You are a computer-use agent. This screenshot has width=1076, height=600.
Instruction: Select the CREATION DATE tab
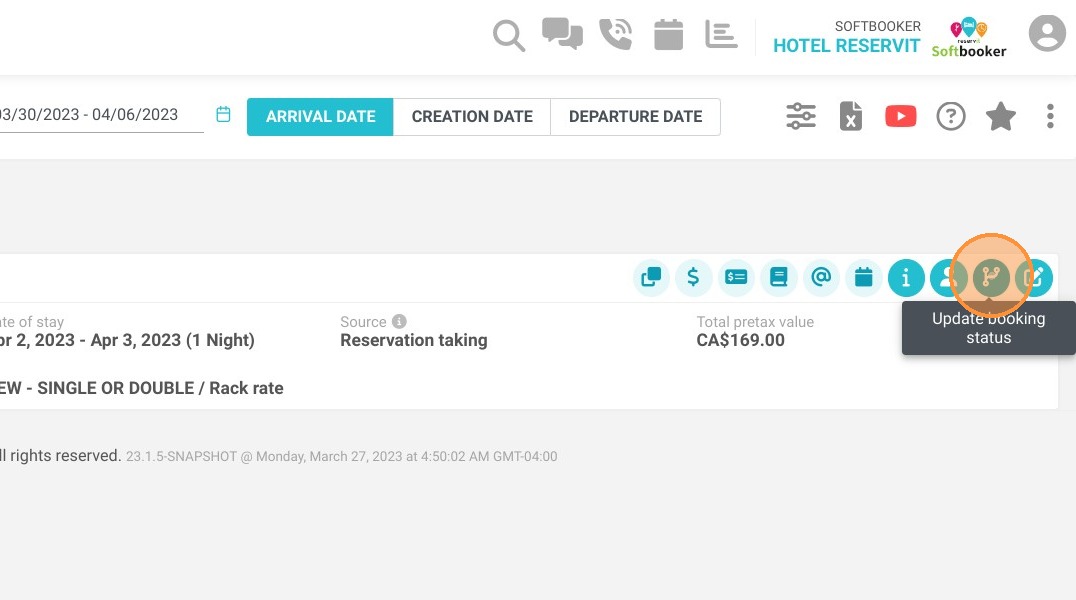coord(472,117)
